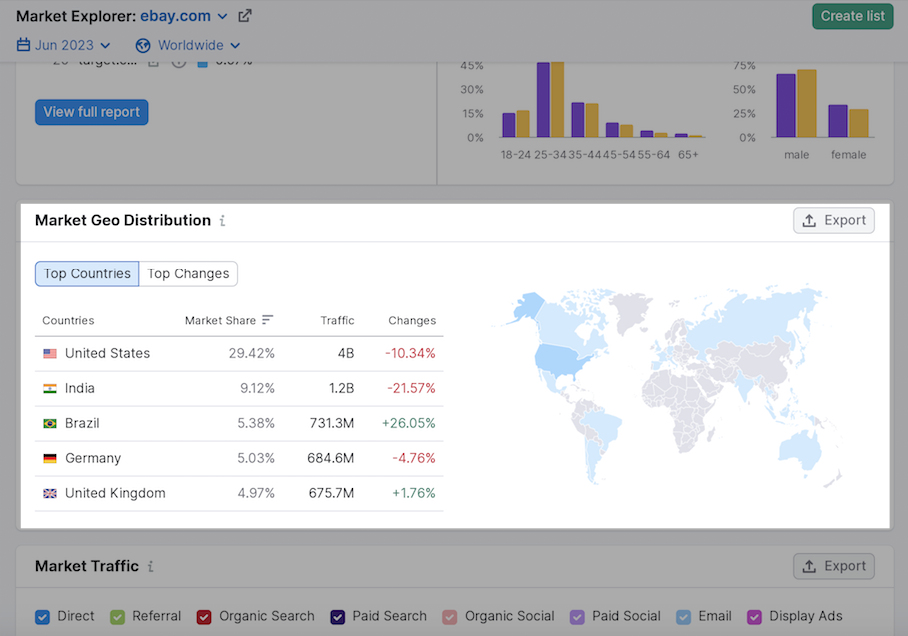
Task: Click the India country name
Action: (79, 389)
